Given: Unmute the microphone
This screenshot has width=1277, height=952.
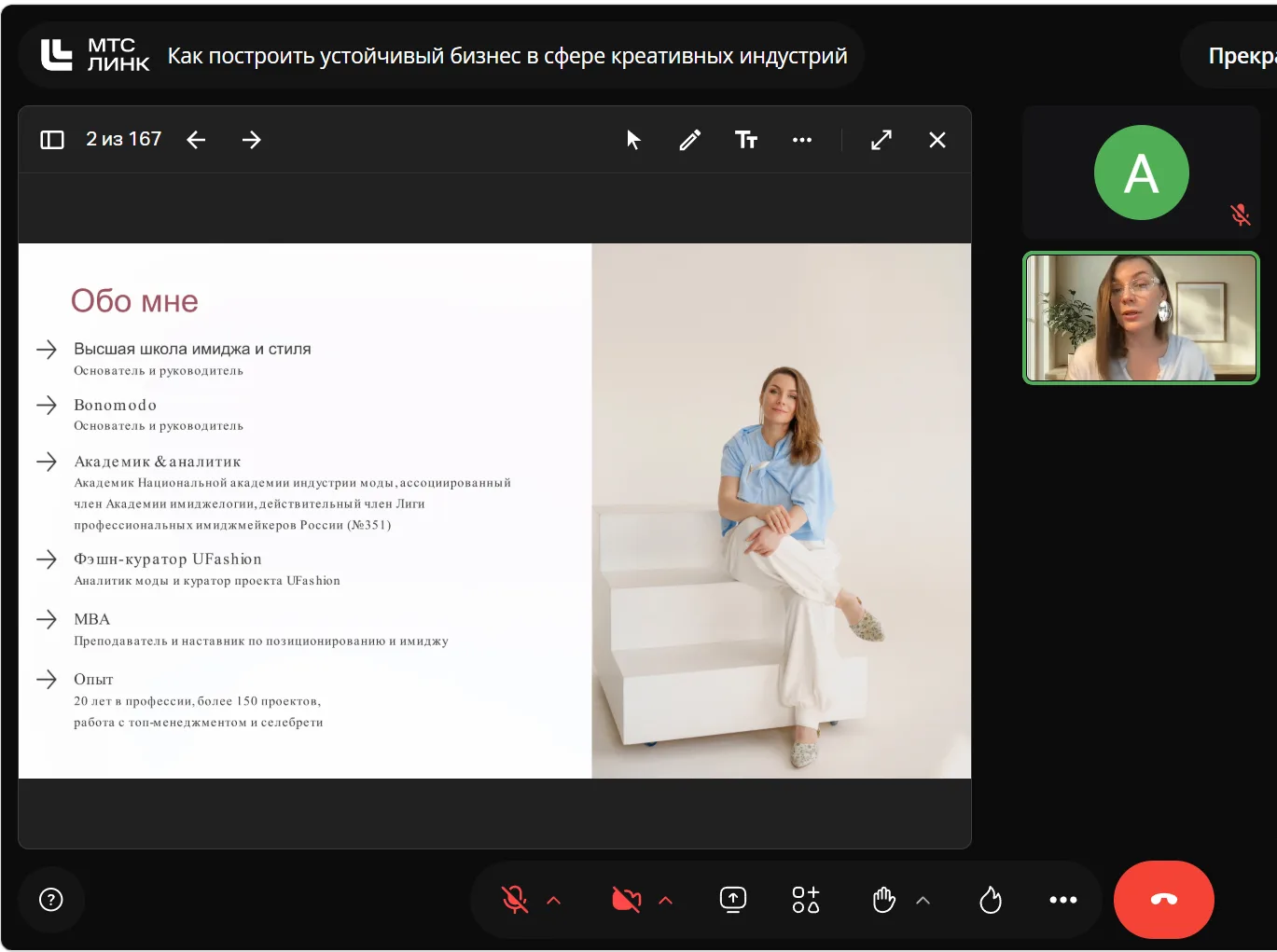Looking at the screenshot, I should click(x=515, y=900).
